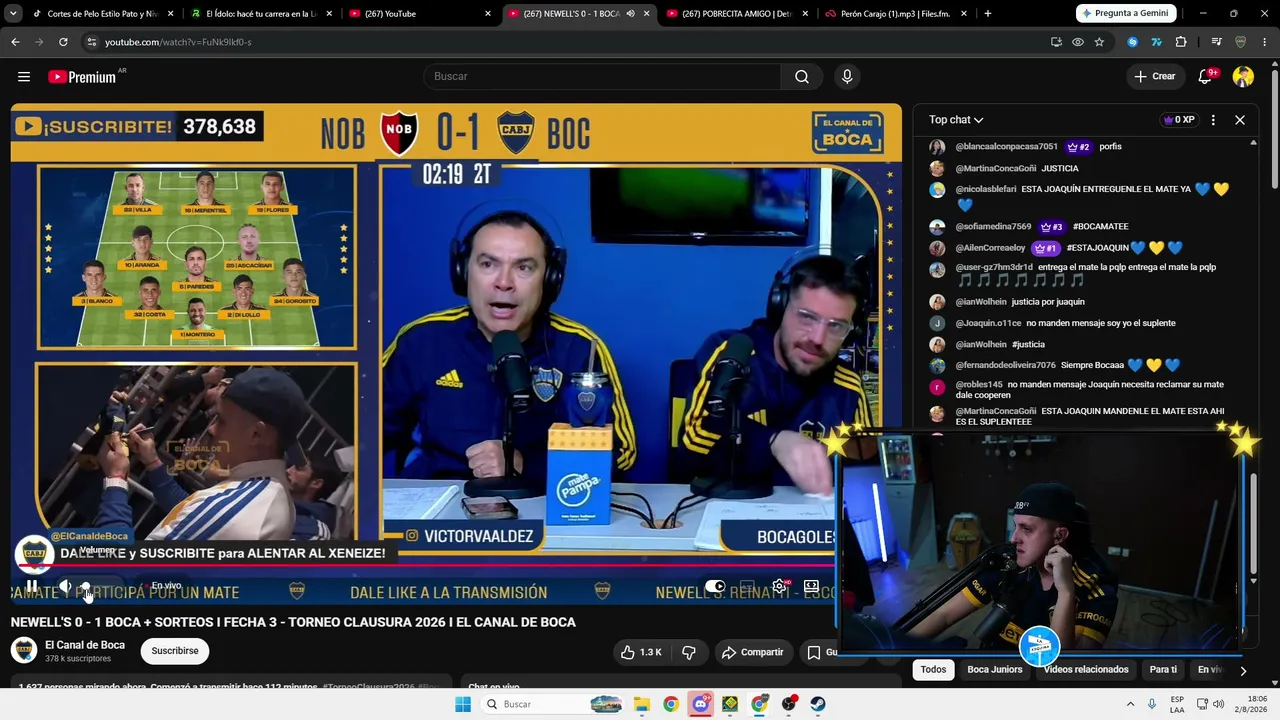Bookmark this page with the star
This screenshot has height=720, width=1280.
[x=1099, y=42]
